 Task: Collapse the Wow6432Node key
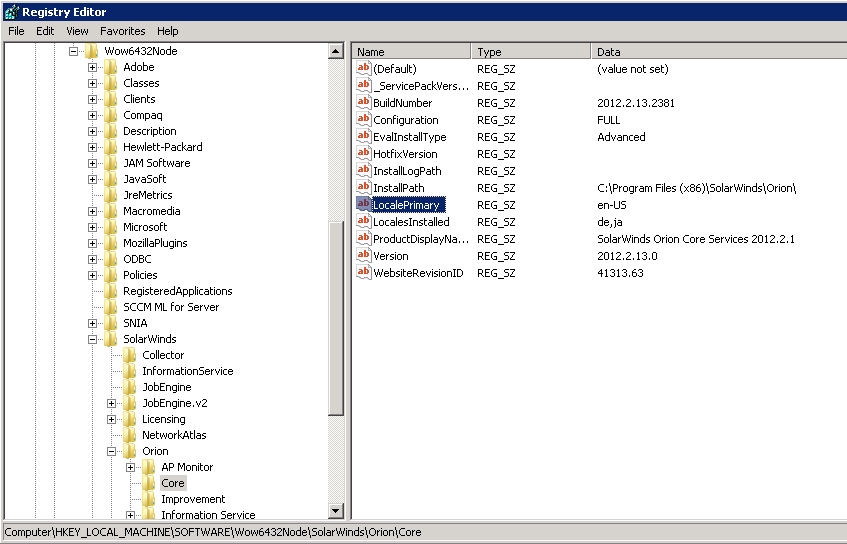[73, 51]
